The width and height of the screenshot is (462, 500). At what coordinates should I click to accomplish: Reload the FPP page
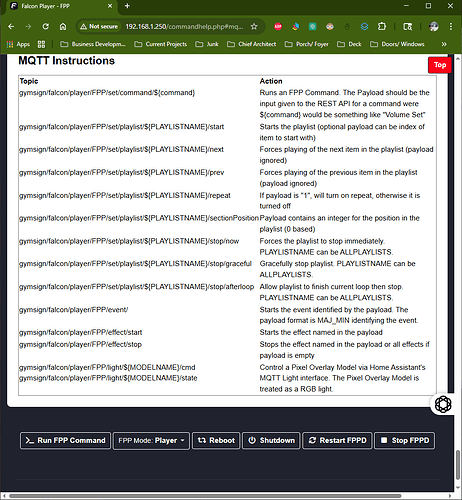(46, 27)
